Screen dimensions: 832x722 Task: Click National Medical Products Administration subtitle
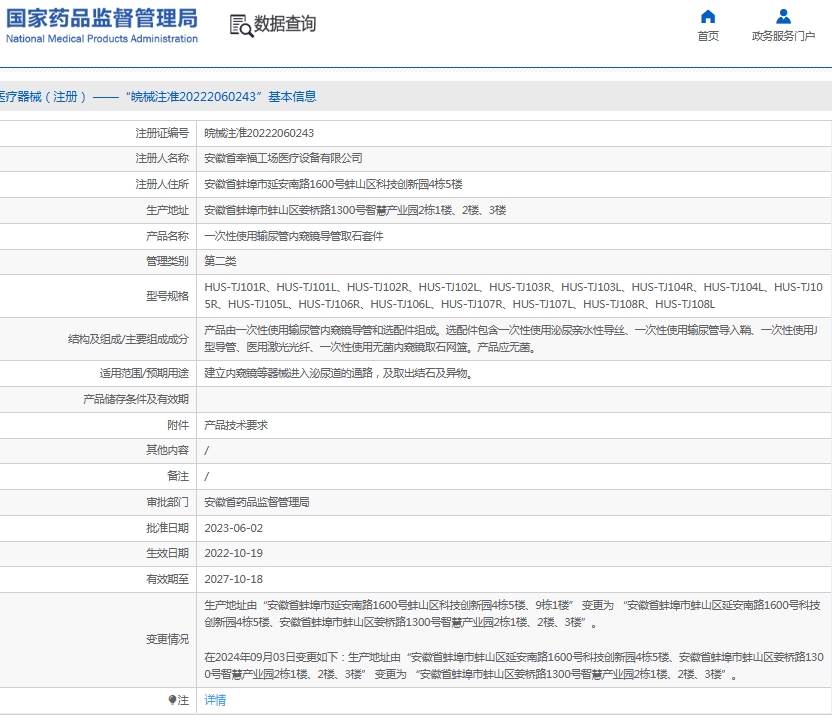(101, 39)
